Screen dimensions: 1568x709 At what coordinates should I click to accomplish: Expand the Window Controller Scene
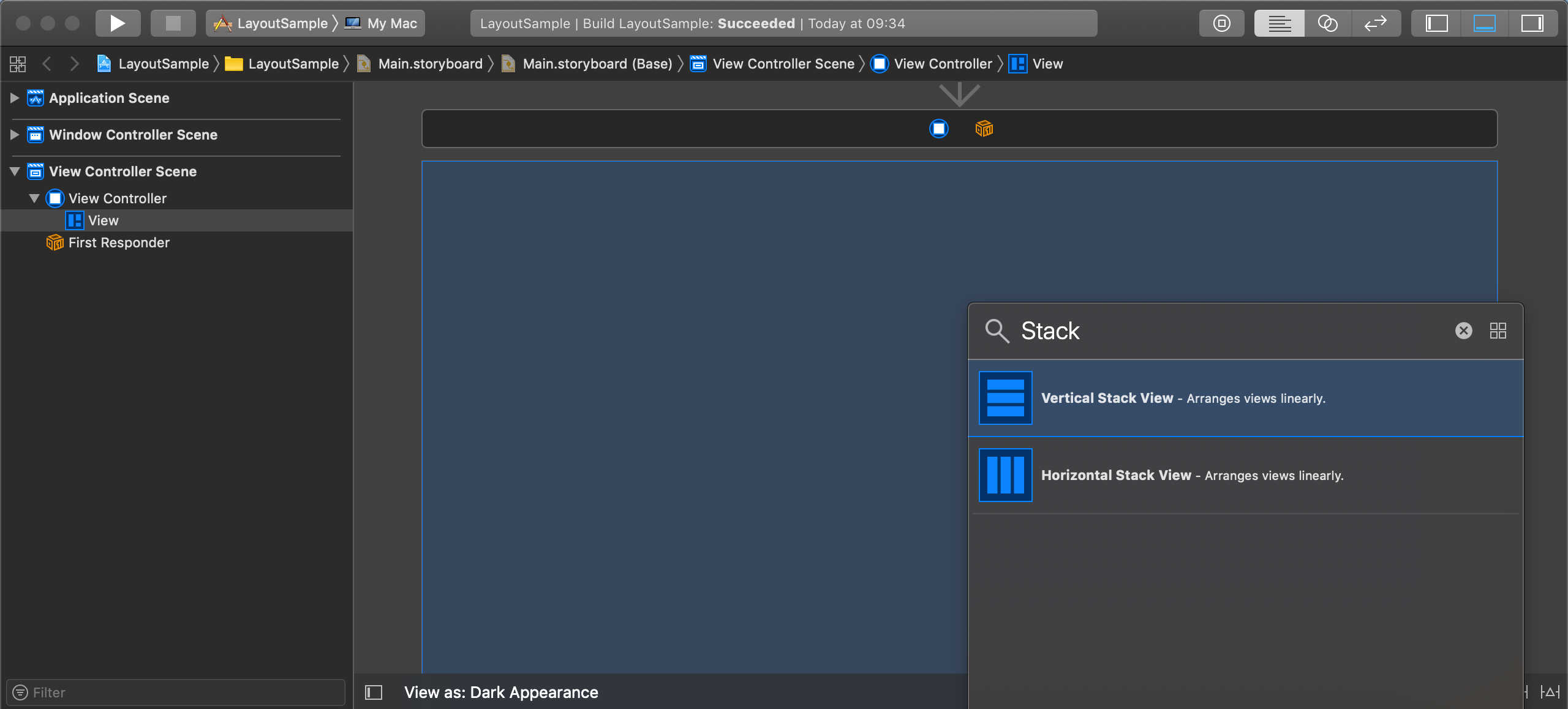(x=13, y=135)
